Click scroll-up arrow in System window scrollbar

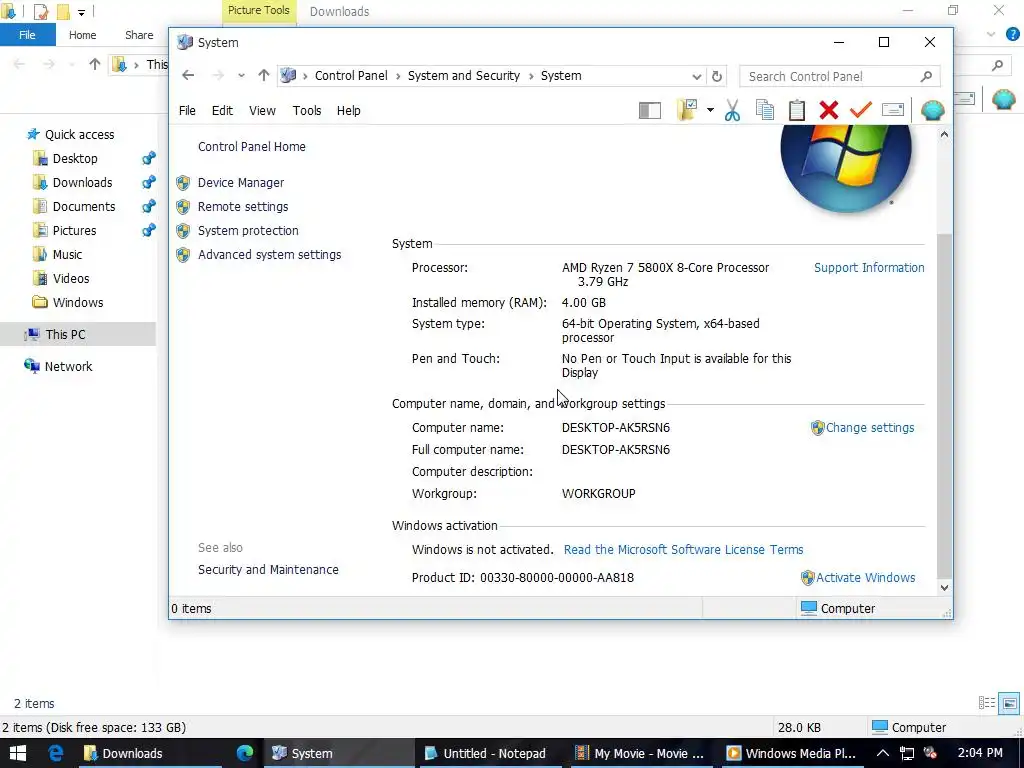pyautogui.click(x=944, y=135)
